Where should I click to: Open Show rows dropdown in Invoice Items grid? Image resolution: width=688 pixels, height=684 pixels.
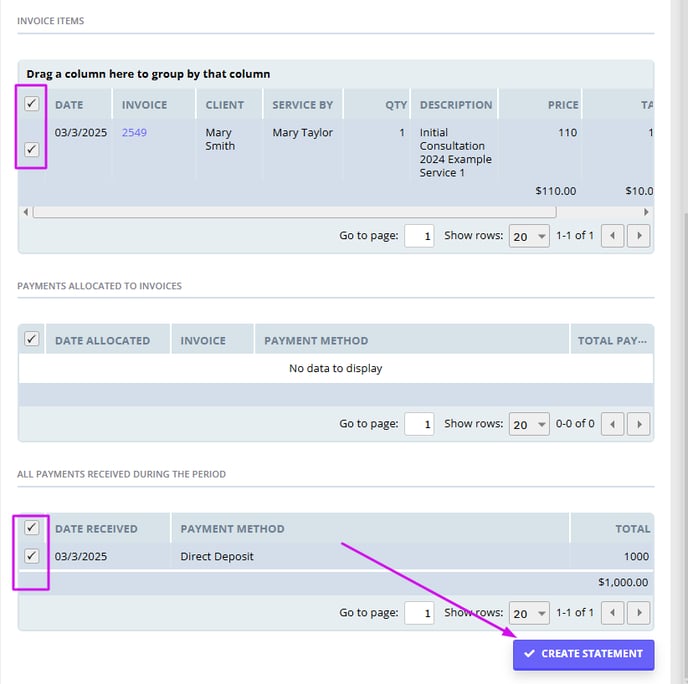click(529, 236)
